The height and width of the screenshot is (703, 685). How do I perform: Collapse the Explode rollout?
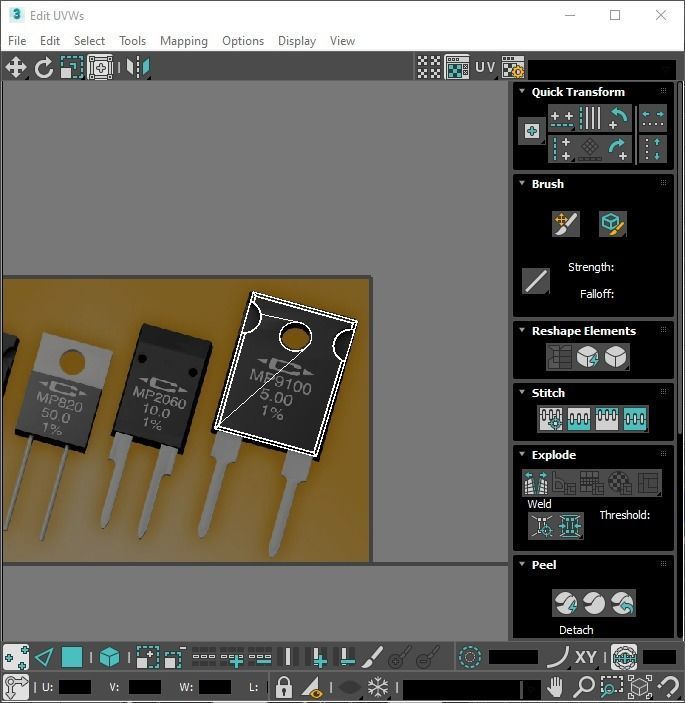coord(522,454)
